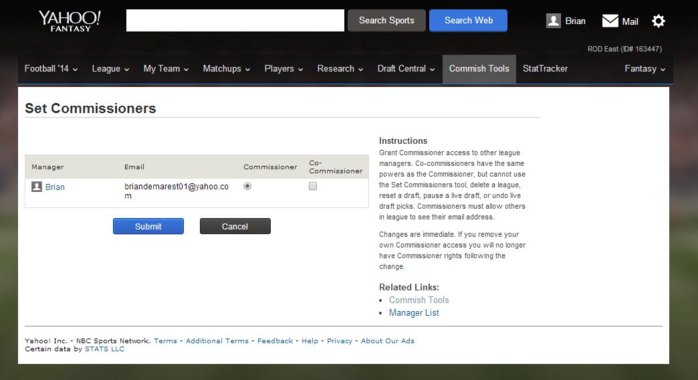Viewport: 698px width, 380px height.
Task: Open the settings gear icon
Action: (x=658, y=21)
